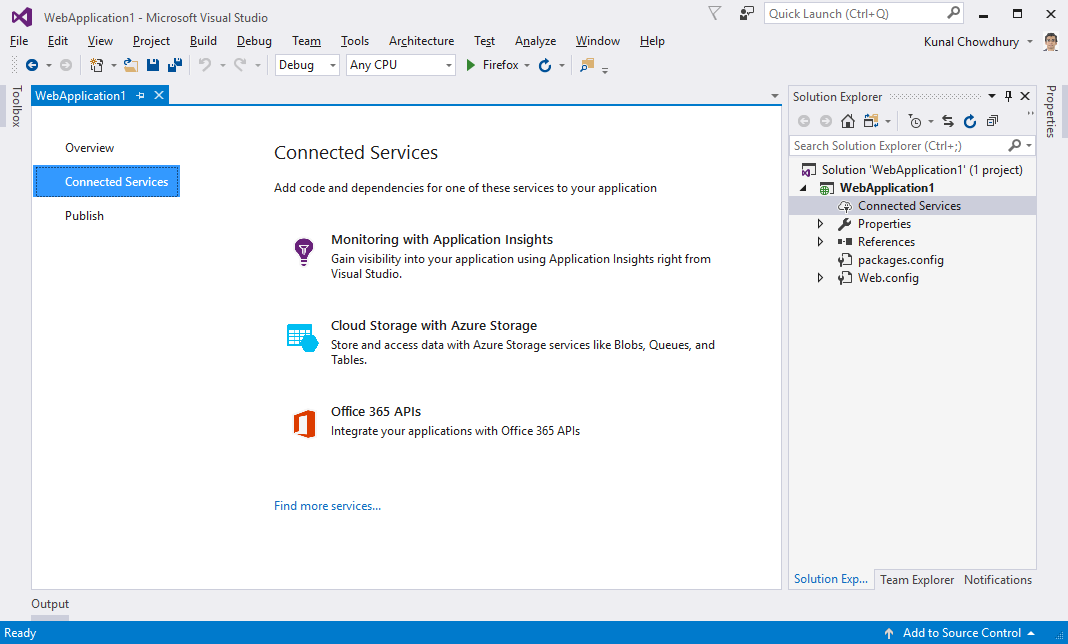Viewport: 1068px width, 644px height.
Task: Collapse the WebApplication1 project node
Action: tap(803, 188)
